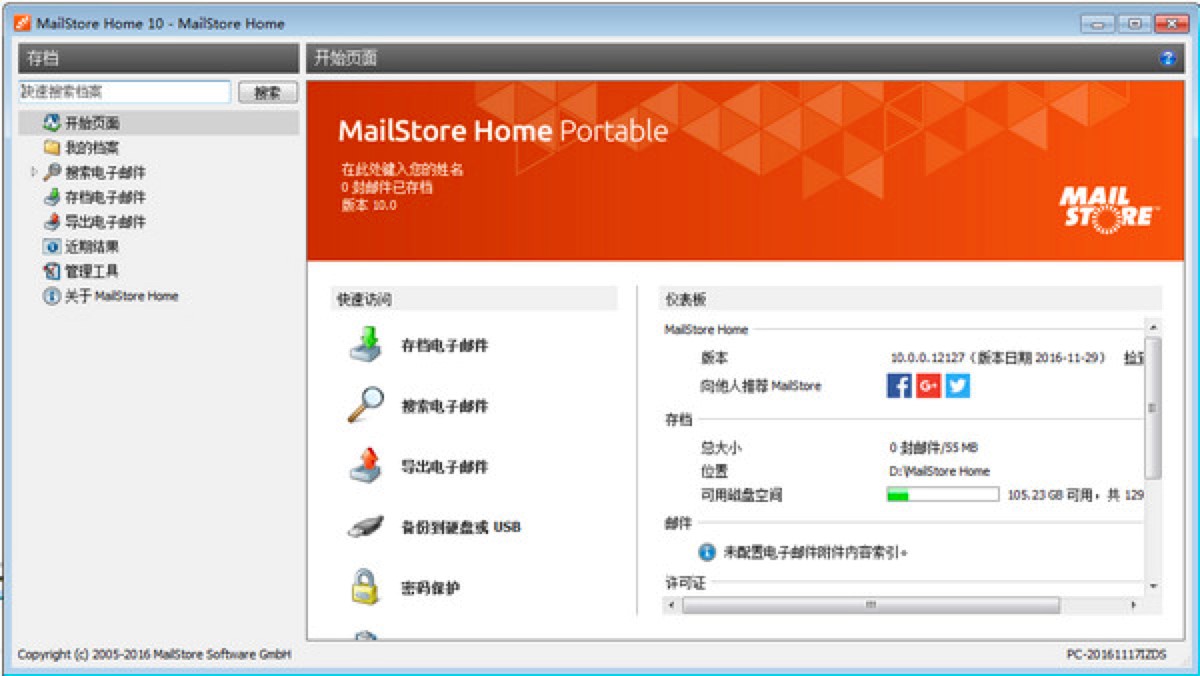
Task: Click the copyright MailStore Software GmbH text
Action: (x=154, y=655)
